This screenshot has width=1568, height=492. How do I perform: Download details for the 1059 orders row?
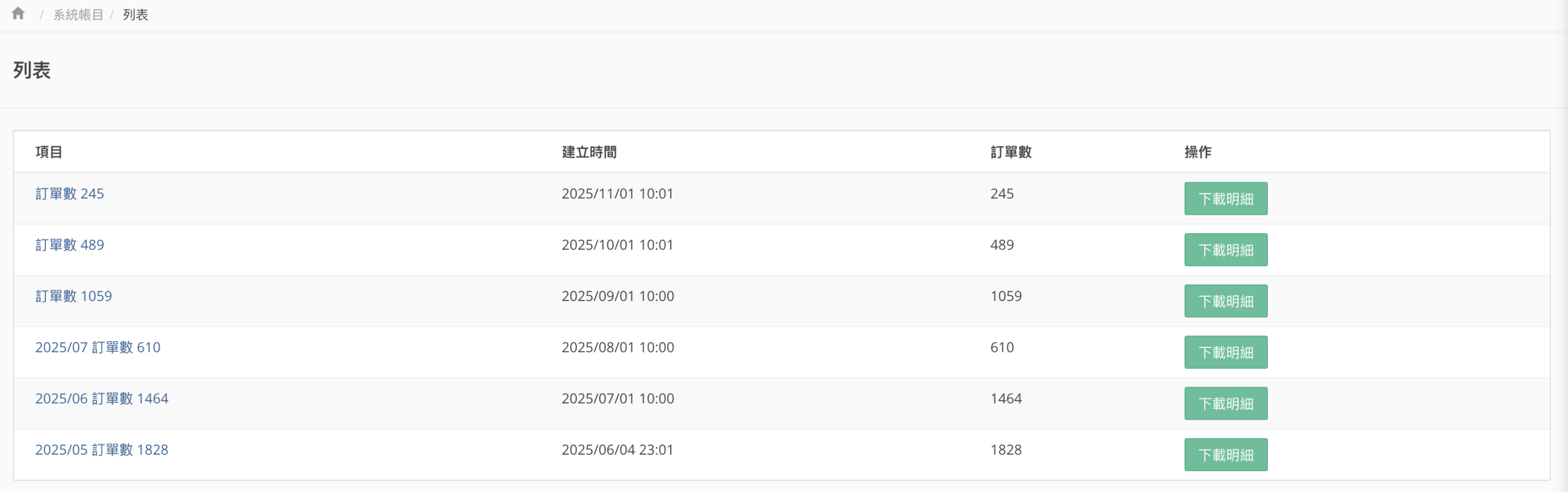(1226, 301)
